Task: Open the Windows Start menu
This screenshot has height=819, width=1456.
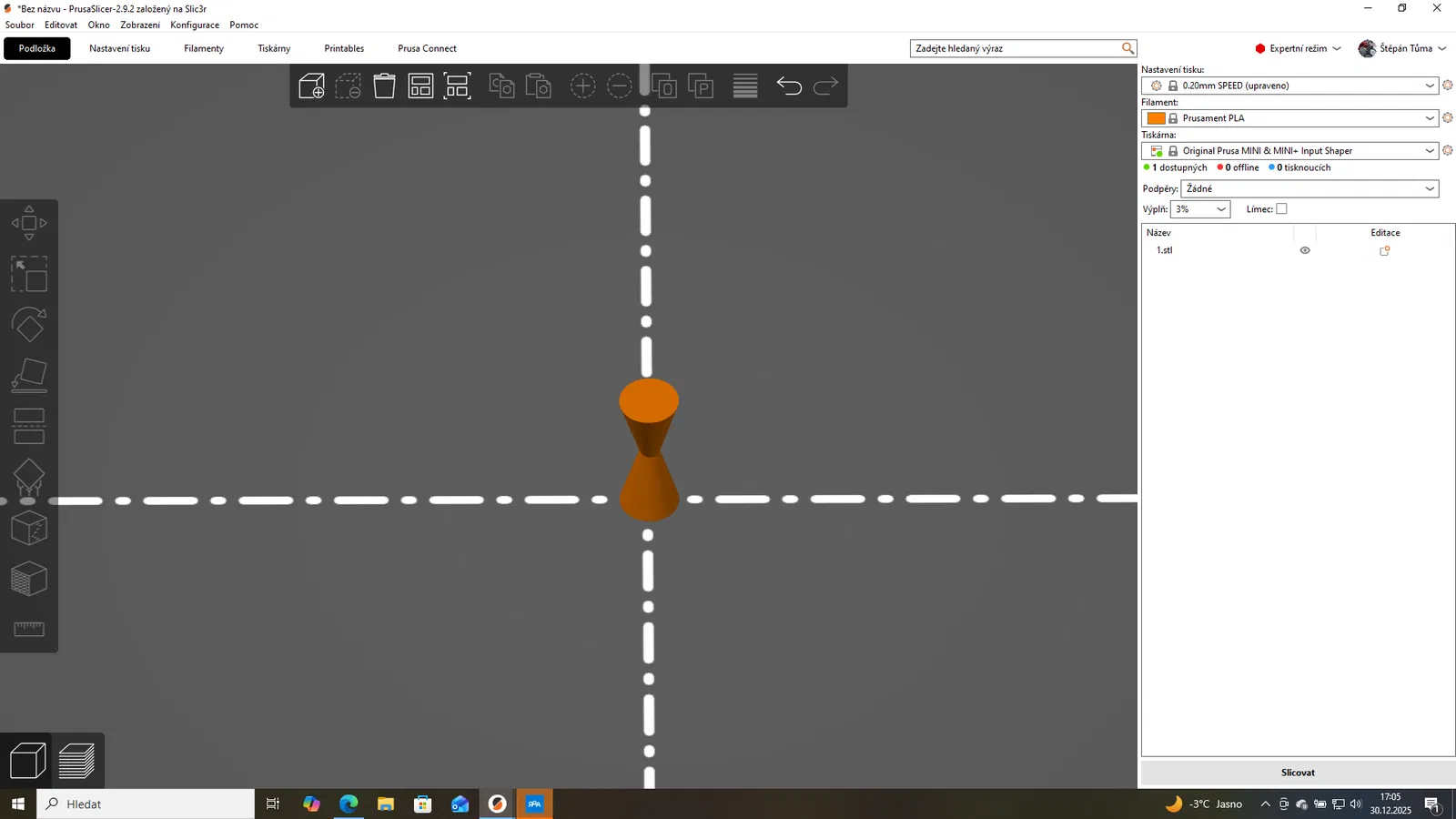Action: 18,804
